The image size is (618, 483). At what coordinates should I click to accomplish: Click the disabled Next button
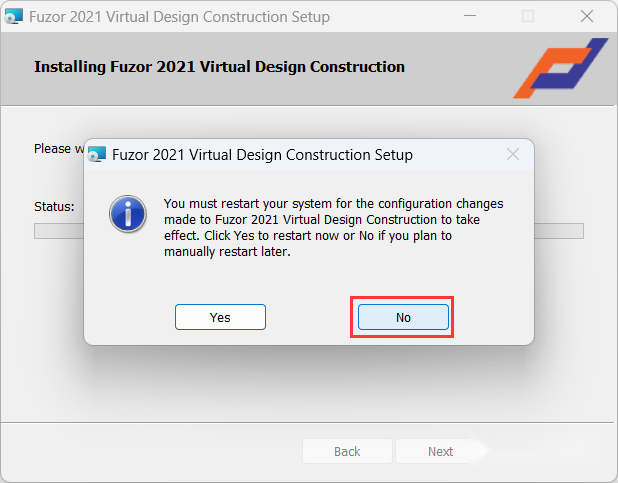440,451
